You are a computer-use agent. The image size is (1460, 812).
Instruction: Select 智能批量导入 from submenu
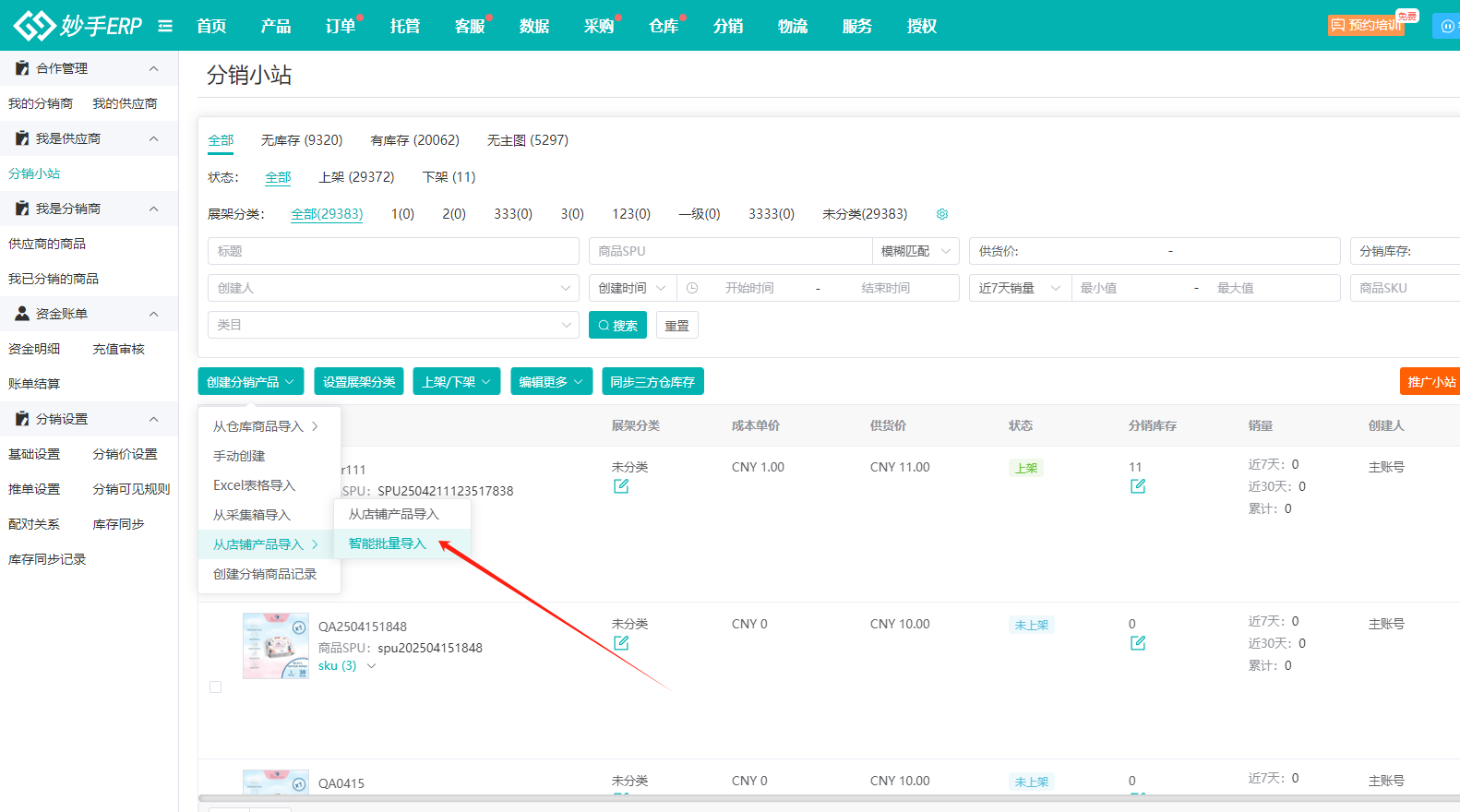[x=388, y=543]
